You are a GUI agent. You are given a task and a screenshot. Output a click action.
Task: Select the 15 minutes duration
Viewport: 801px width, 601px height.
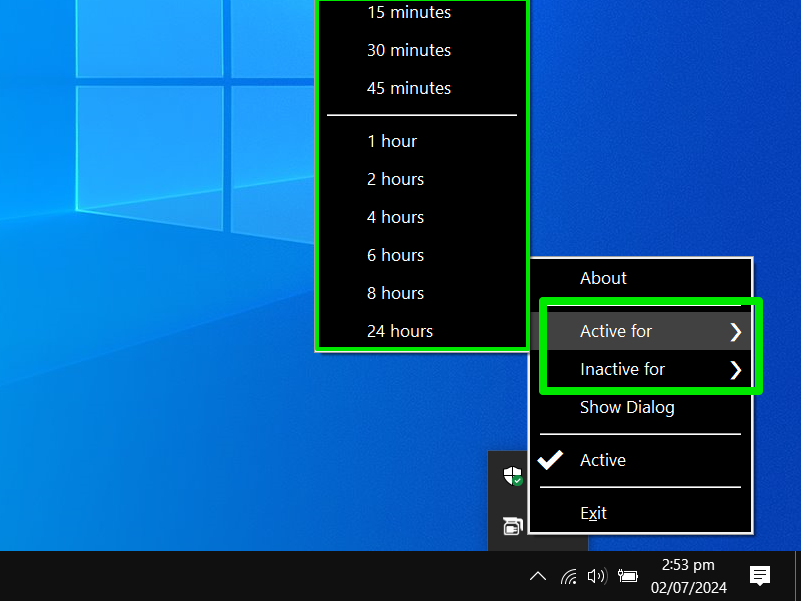click(410, 13)
